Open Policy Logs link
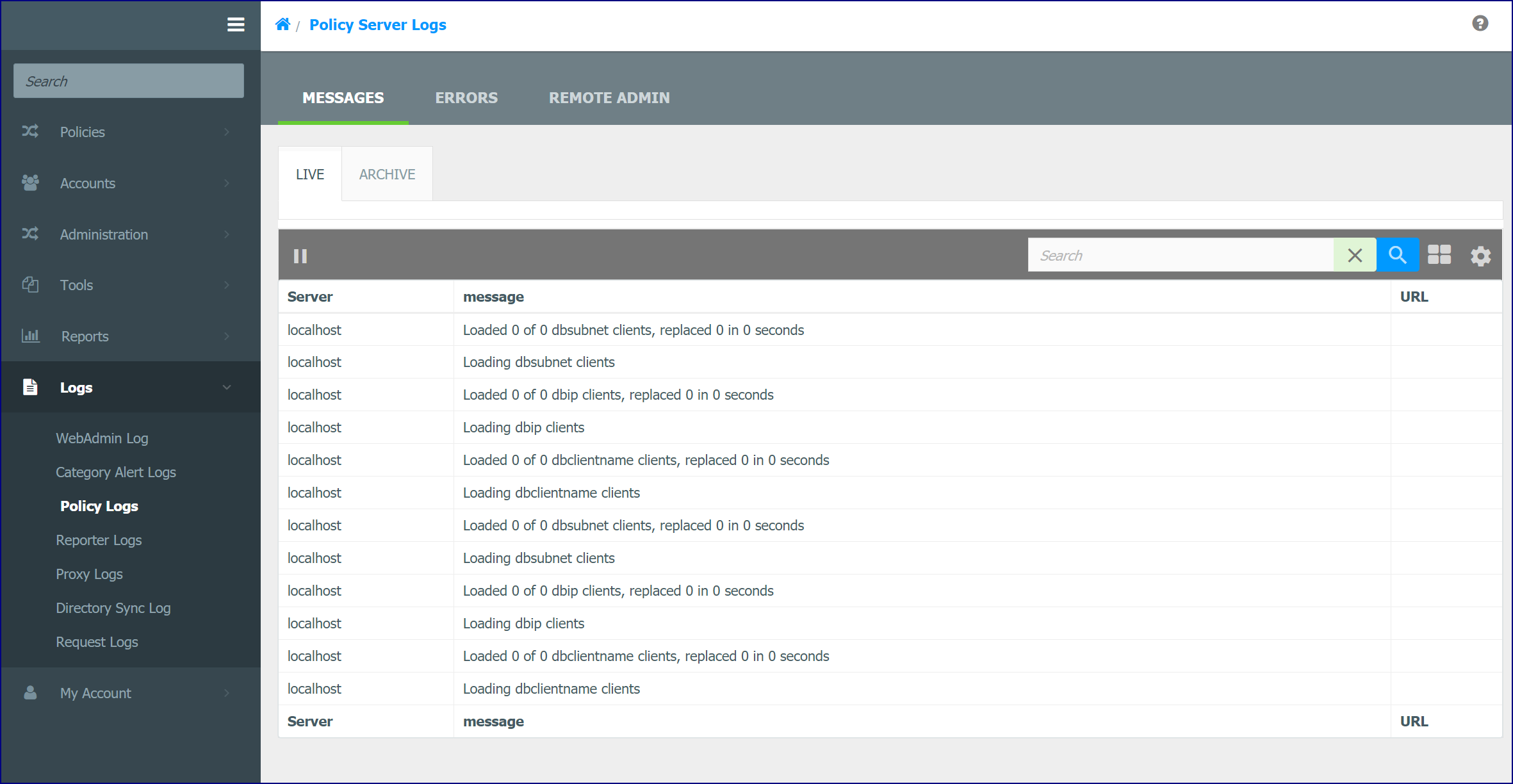 coord(99,506)
